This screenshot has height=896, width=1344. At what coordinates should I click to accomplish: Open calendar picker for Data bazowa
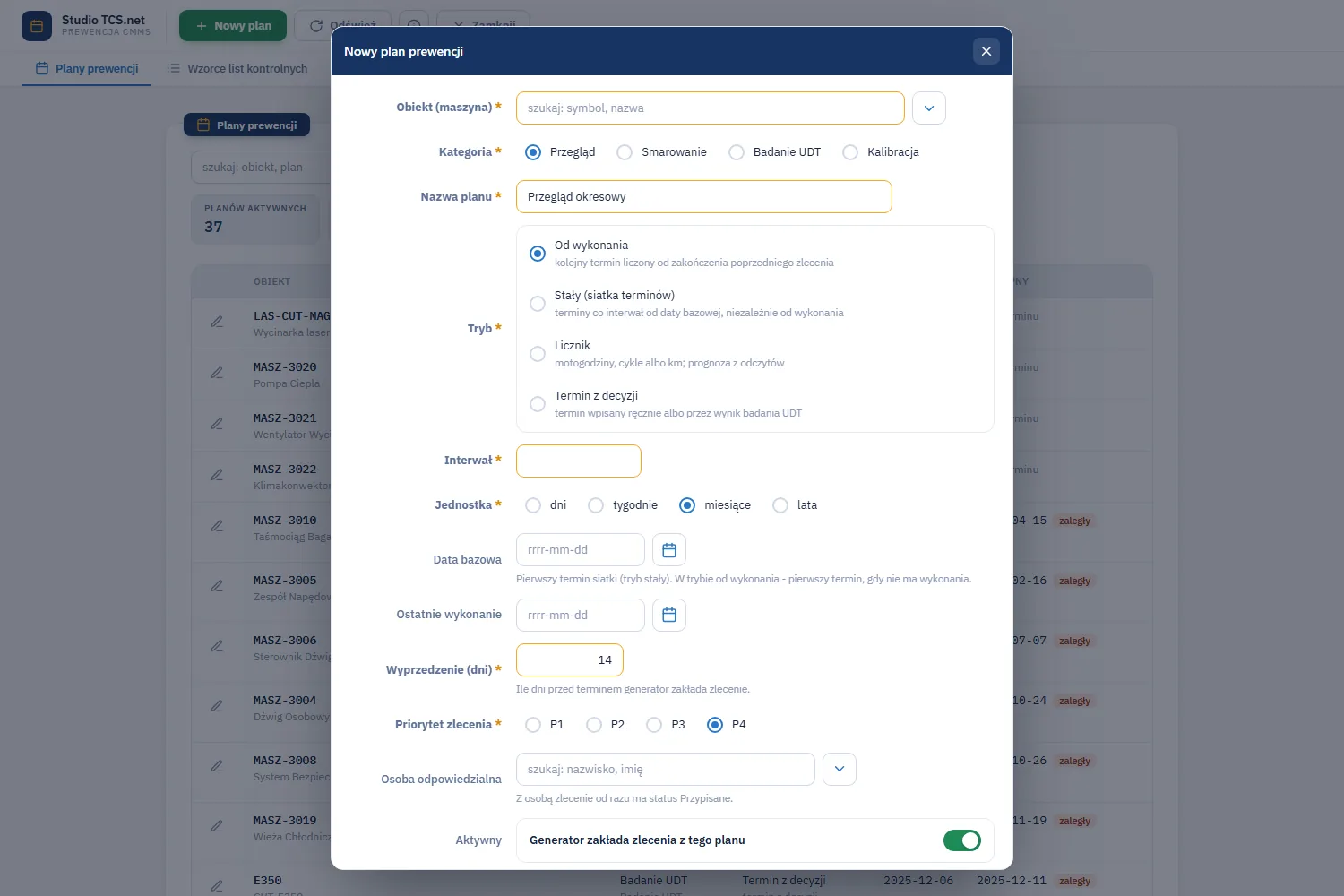(x=669, y=550)
